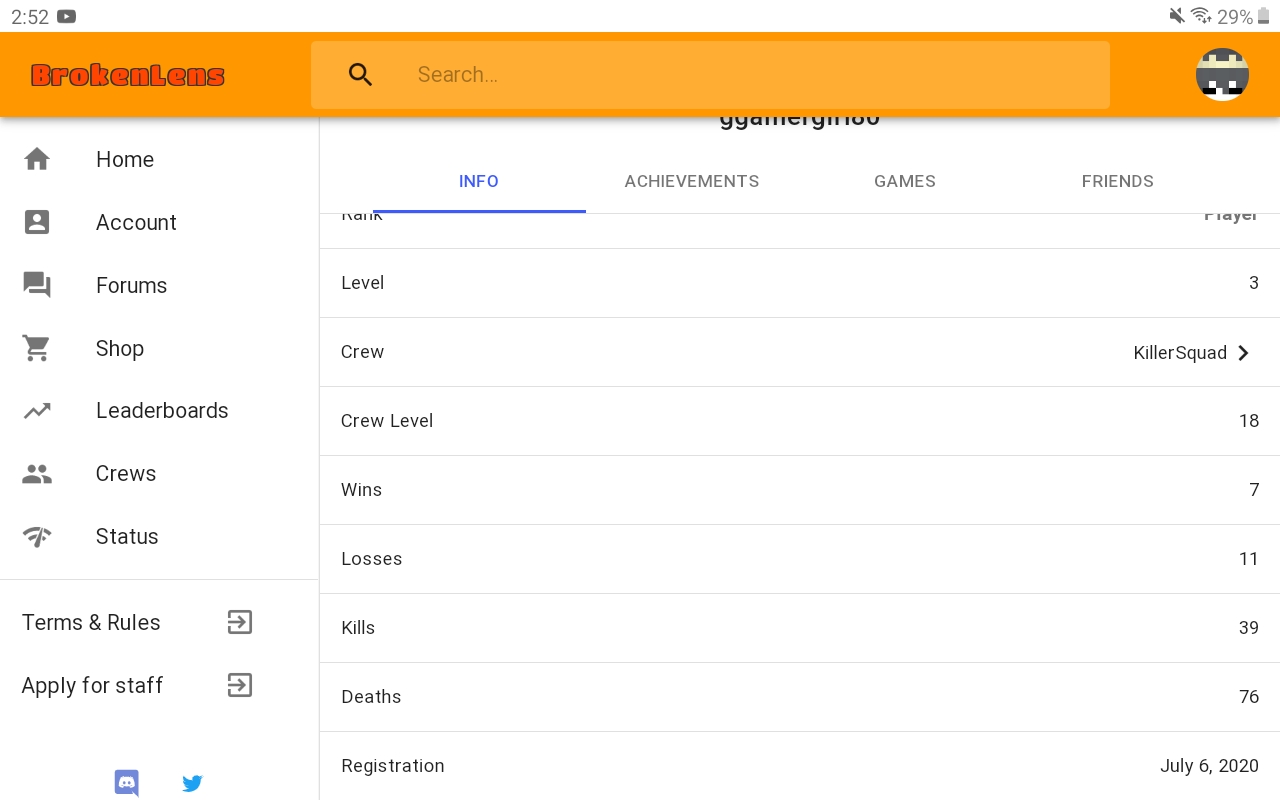Click the date July 6, 2020

click(1209, 766)
